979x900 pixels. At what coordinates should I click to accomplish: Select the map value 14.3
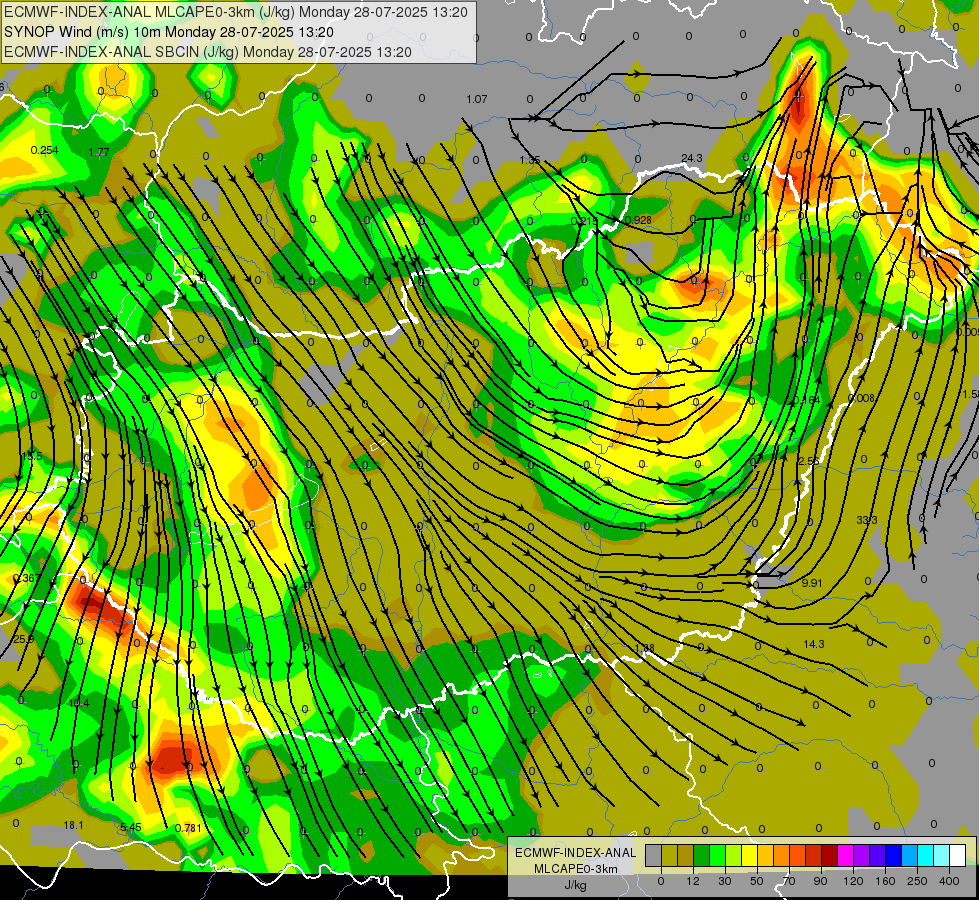pos(814,644)
